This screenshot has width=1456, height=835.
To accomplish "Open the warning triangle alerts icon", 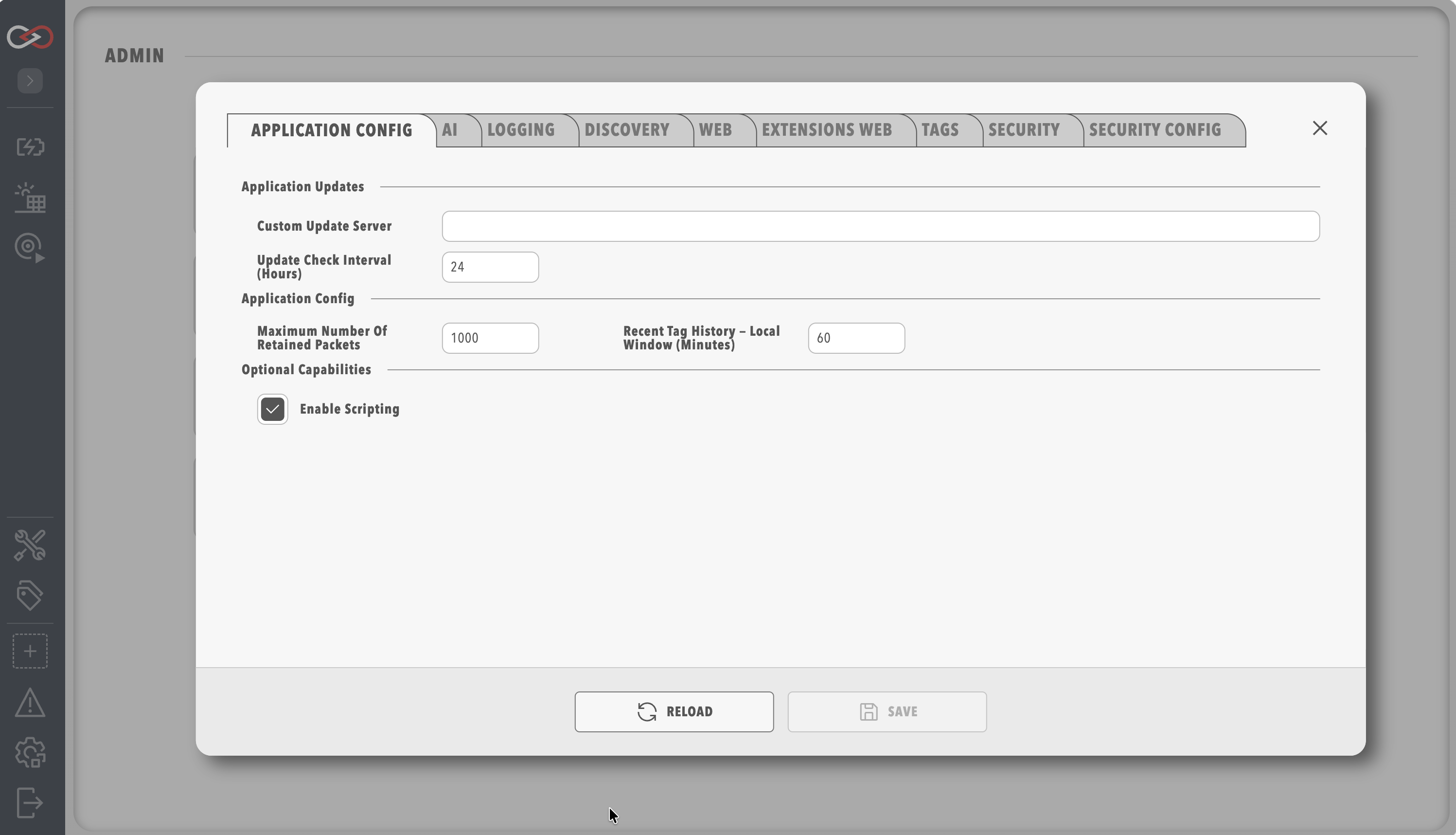I will click(x=30, y=703).
